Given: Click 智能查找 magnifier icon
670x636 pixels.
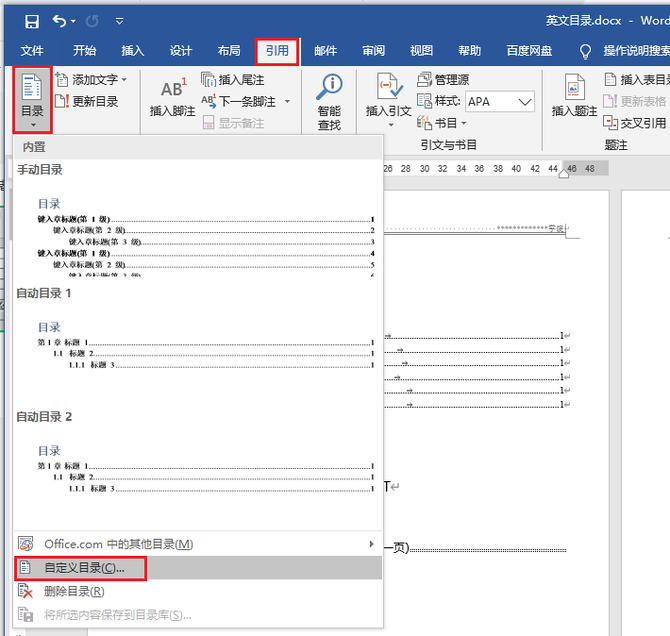Looking at the screenshot, I should [x=329, y=87].
